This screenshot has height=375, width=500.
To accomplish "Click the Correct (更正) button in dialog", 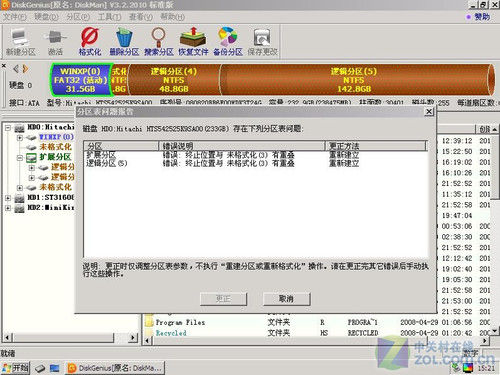I will coord(223,299).
